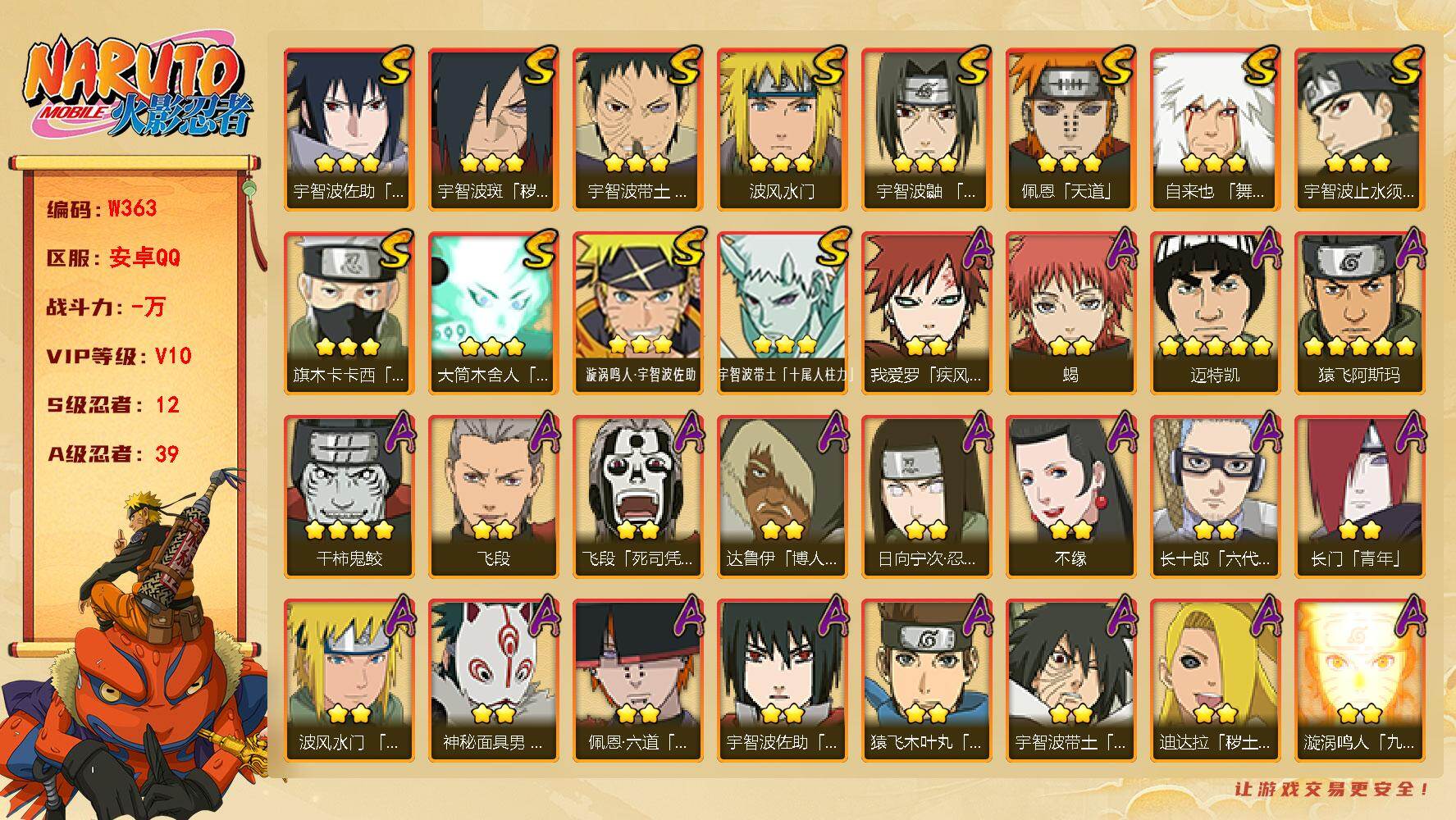Open the 长门「青年」 ninja card

click(1360, 497)
